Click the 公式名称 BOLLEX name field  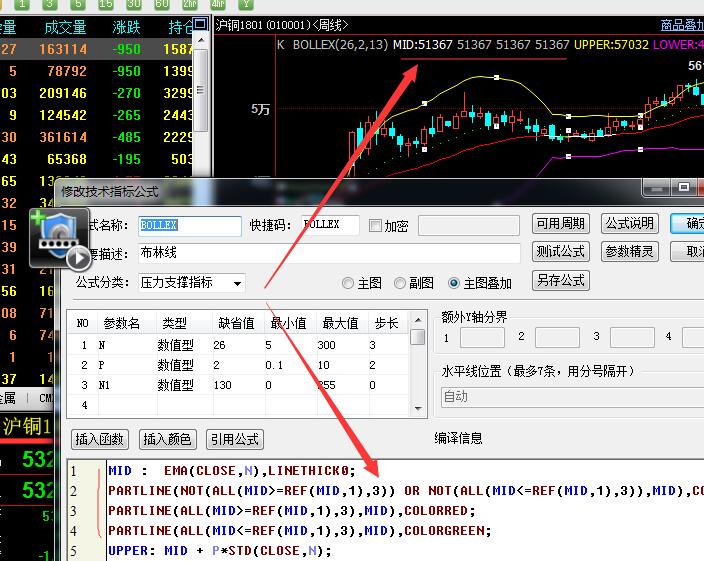pyautogui.click(x=190, y=226)
